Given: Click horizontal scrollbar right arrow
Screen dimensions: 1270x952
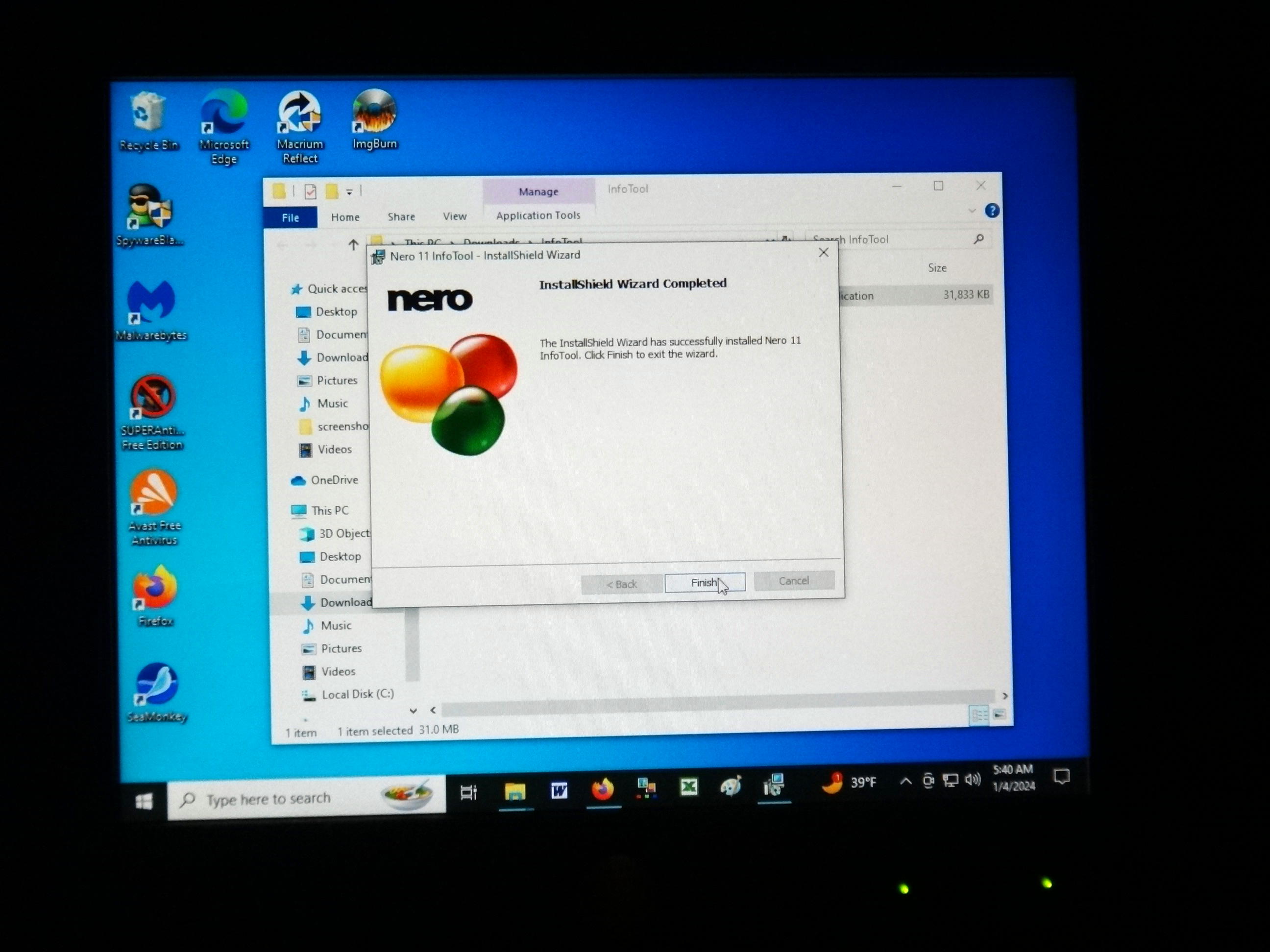Looking at the screenshot, I should (1005, 695).
